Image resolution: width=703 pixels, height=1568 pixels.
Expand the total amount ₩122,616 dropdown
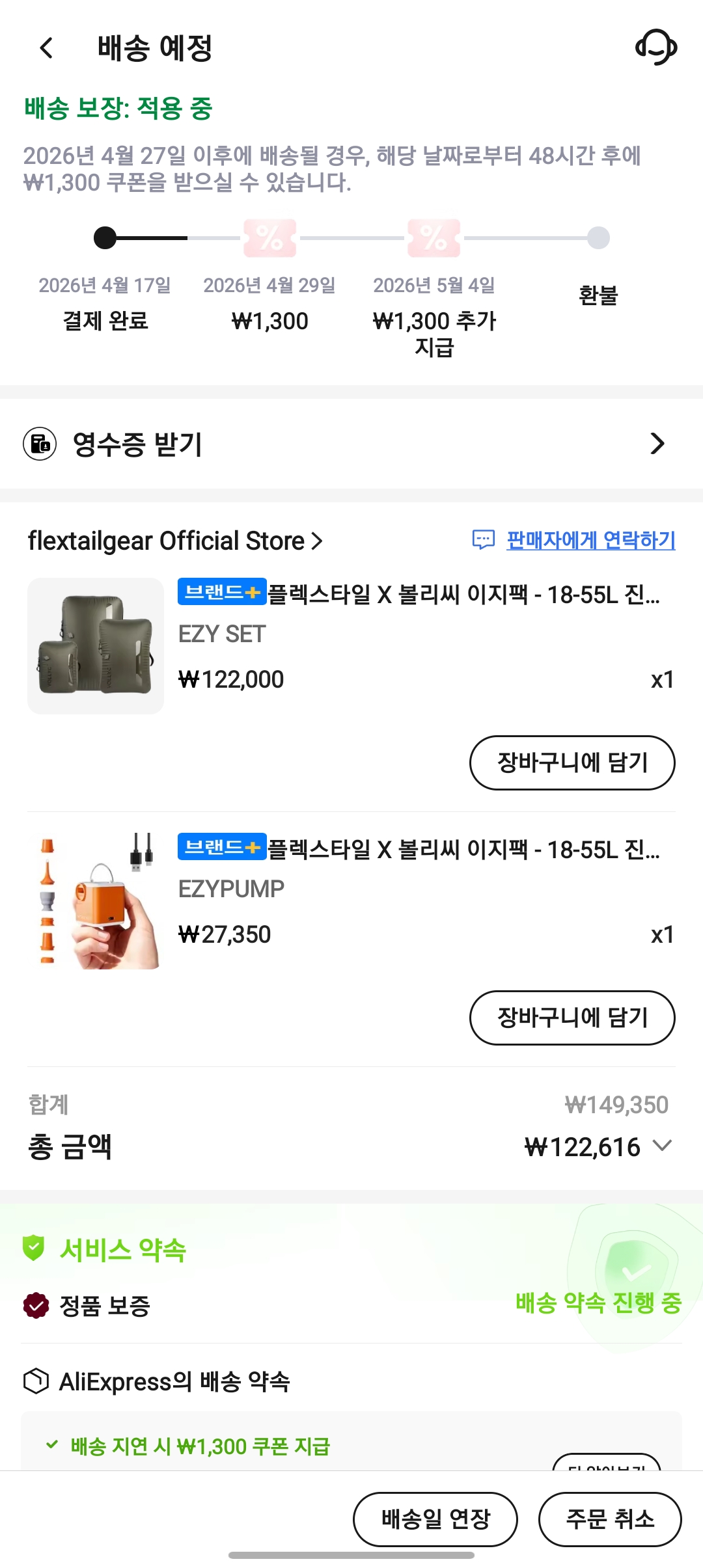662,1146
